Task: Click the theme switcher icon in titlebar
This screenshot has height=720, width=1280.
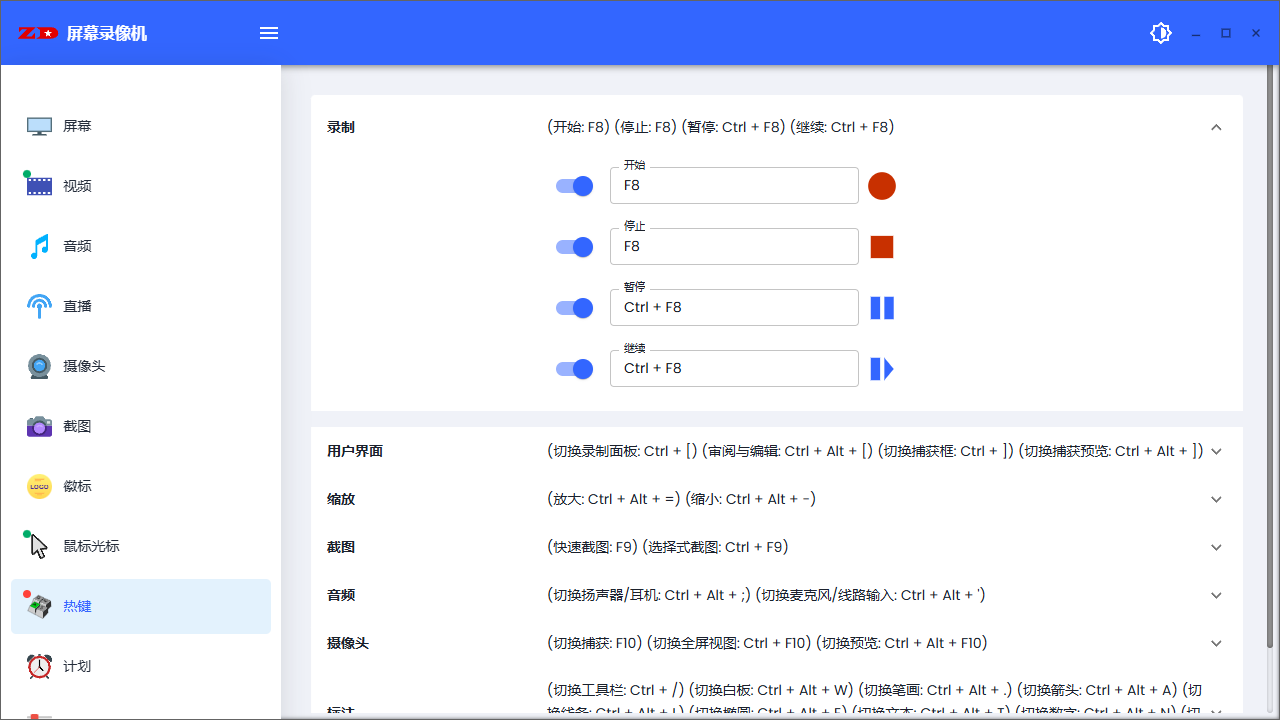Action: [x=1160, y=32]
